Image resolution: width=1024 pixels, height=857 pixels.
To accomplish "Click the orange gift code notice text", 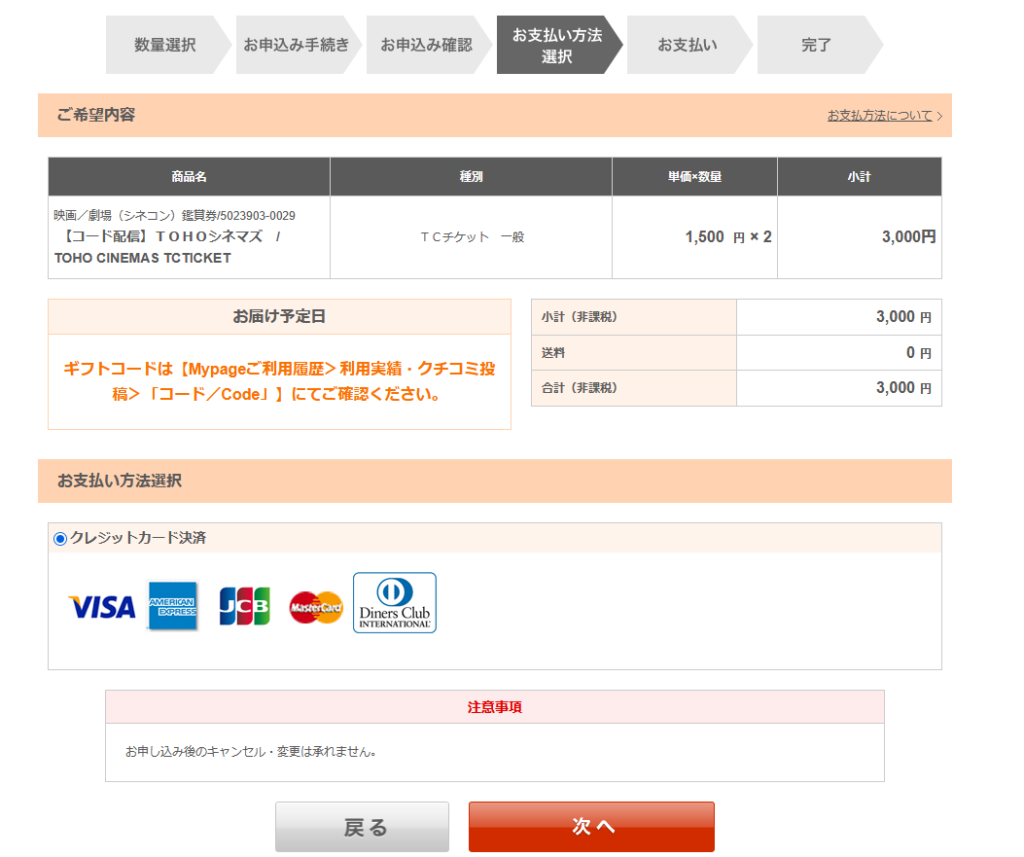I will coord(279,381).
